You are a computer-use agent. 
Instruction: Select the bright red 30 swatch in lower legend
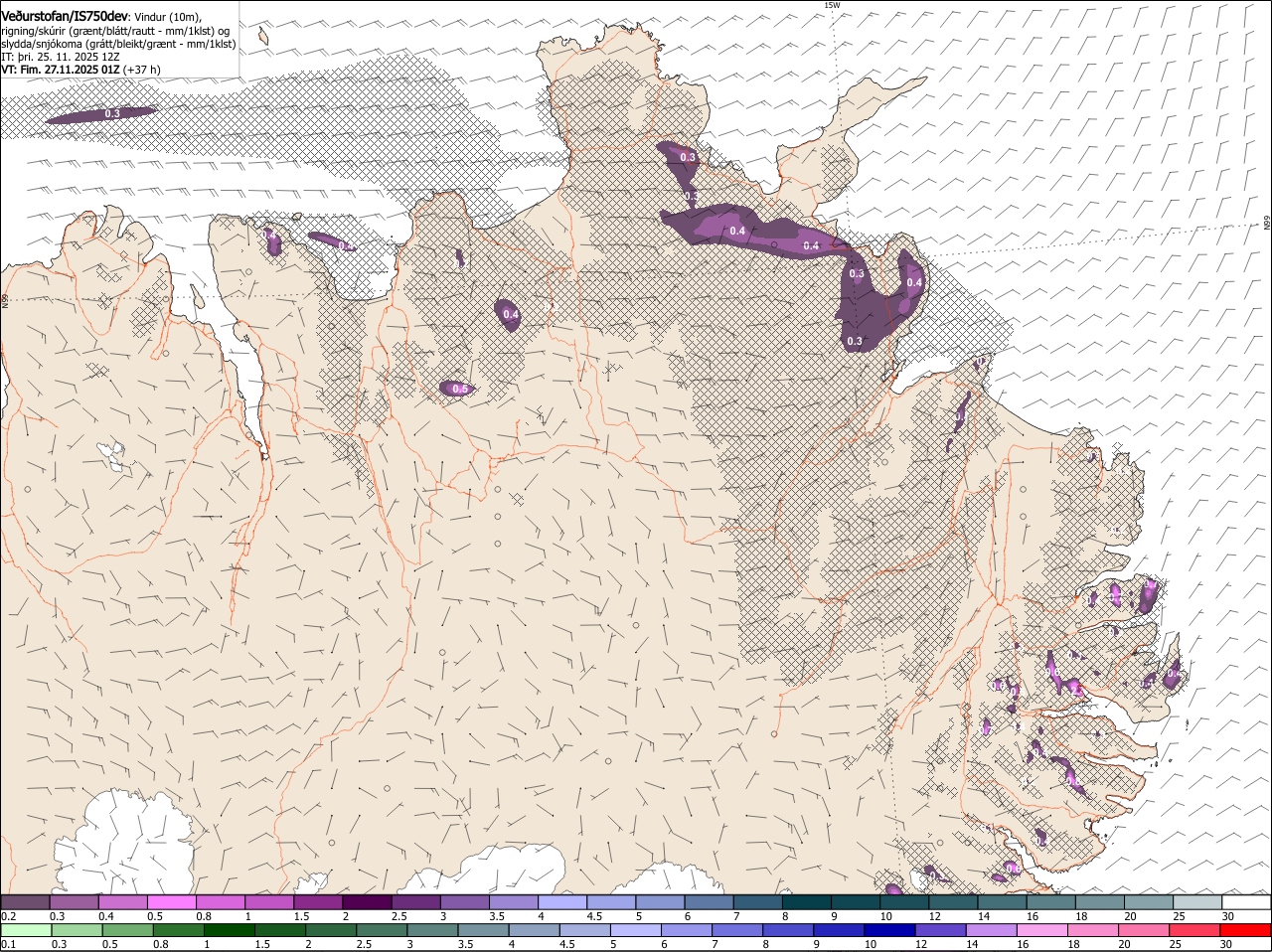point(1246,930)
